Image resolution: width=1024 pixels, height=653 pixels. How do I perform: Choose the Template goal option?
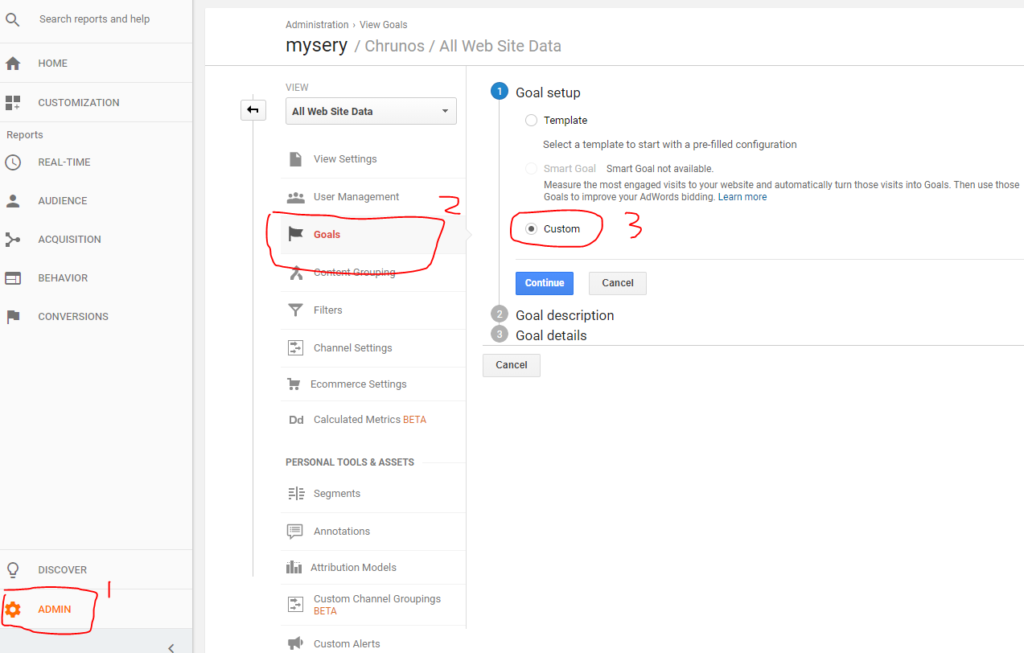click(531, 120)
